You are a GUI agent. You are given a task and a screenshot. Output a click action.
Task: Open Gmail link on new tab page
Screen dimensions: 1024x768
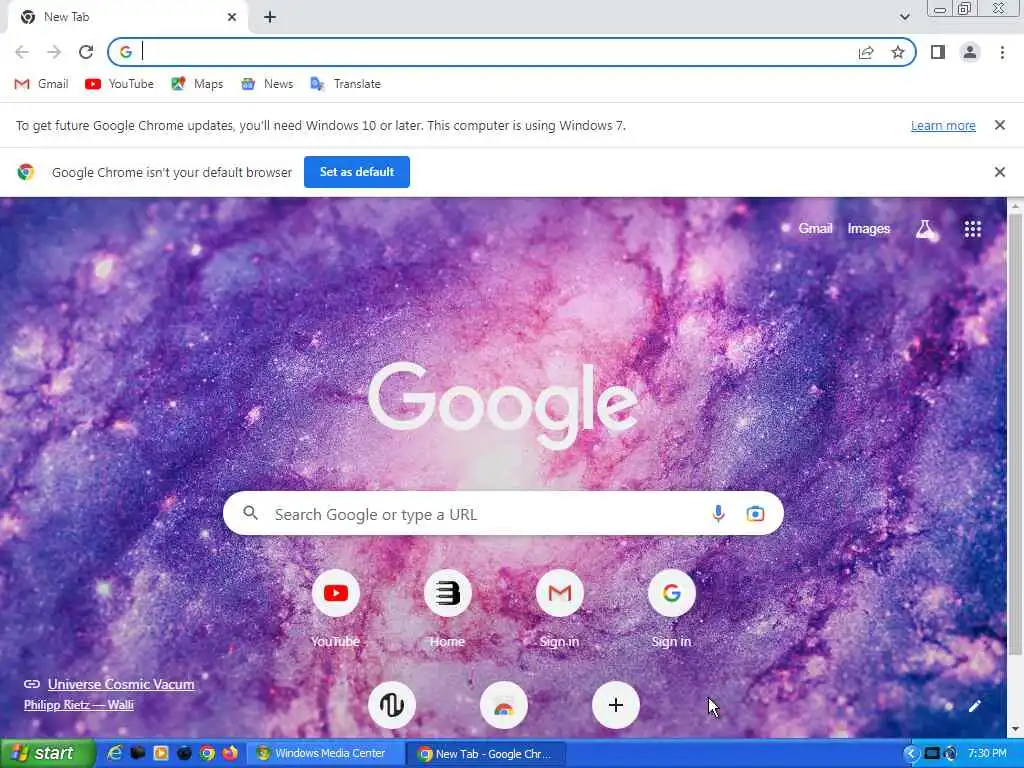pyautogui.click(x=815, y=229)
